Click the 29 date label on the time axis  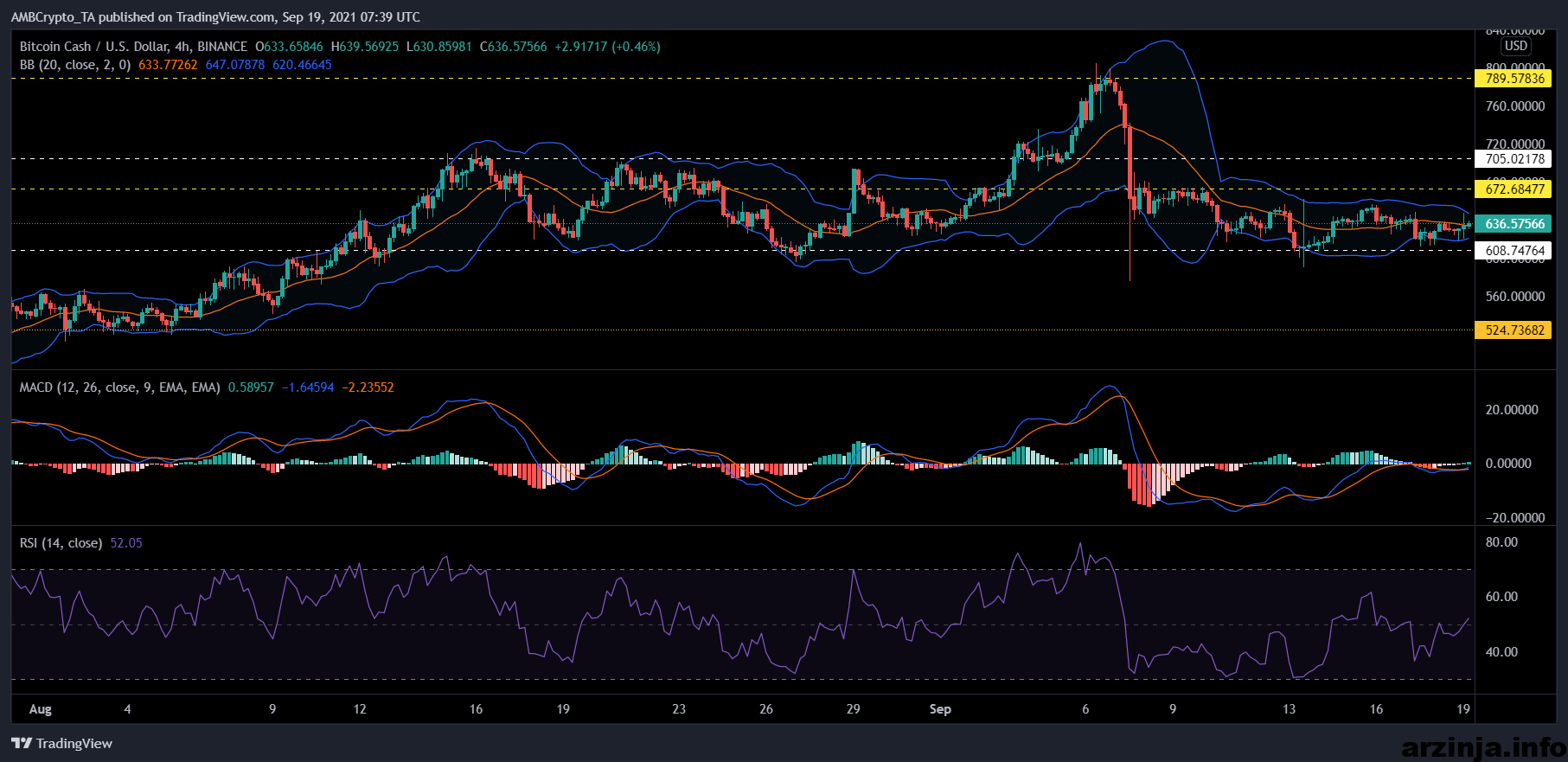pyautogui.click(x=854, y=709)
